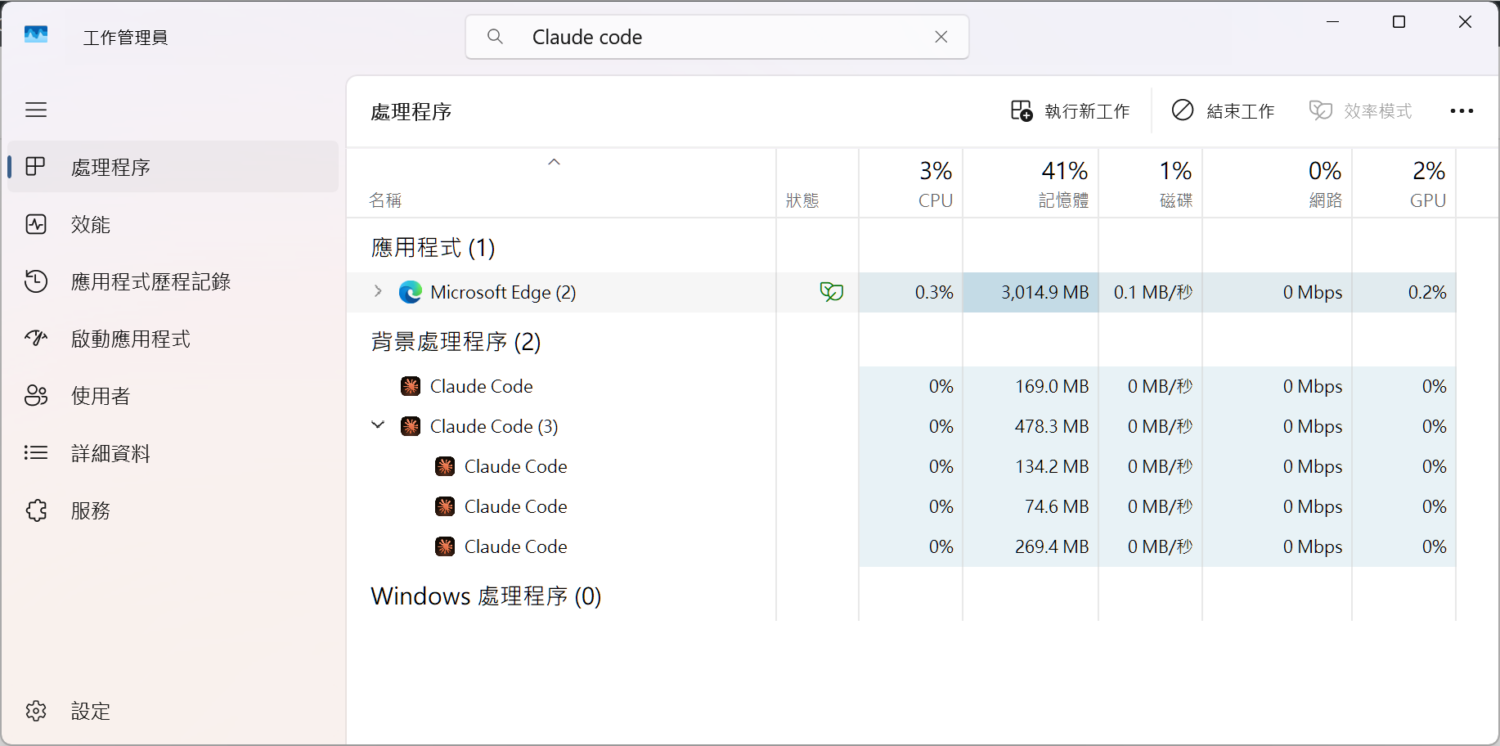1500x746 pixels.
Task: Click 執行新工作 (Run new task)
Action: [x=1070, y=111]
